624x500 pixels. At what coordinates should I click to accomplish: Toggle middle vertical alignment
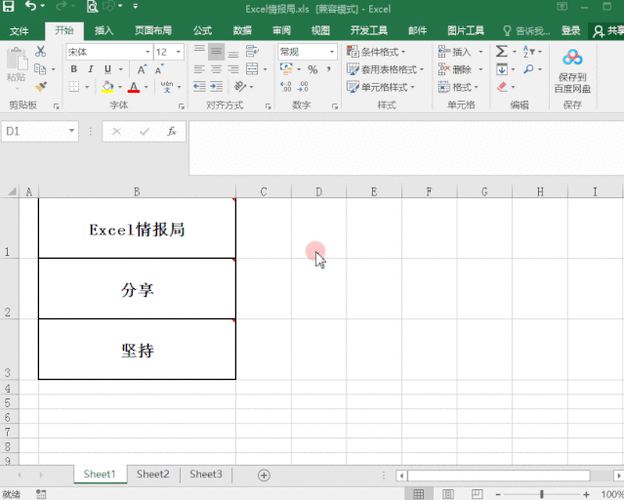pos(216,51)
